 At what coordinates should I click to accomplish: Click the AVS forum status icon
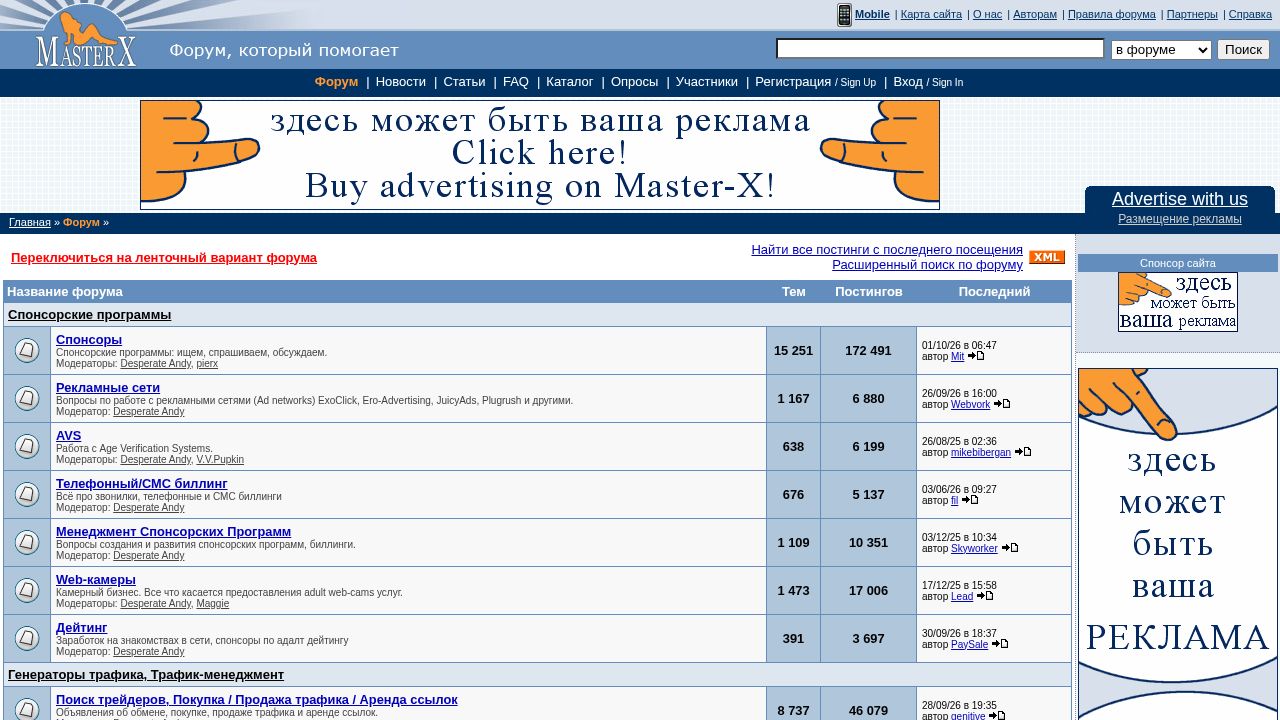point(27,447)
